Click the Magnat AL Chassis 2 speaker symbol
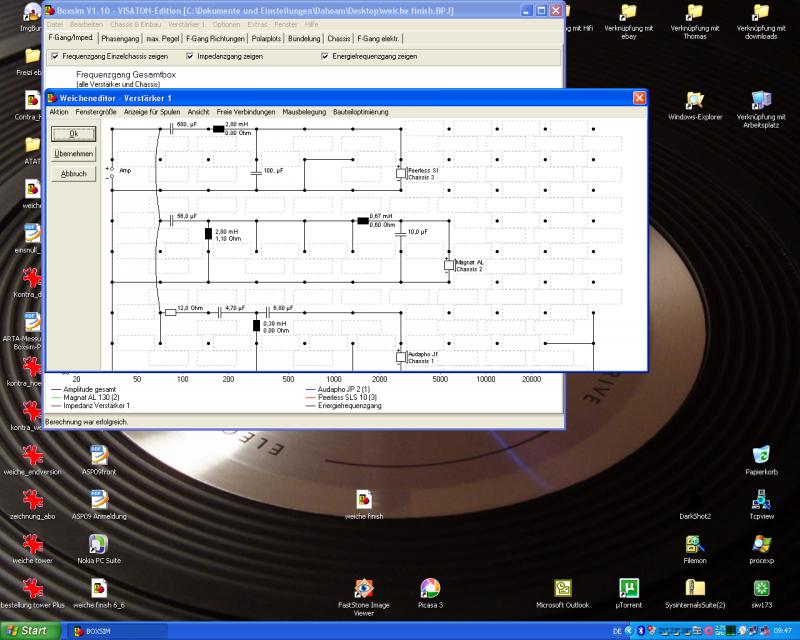 click(x=449, y=265)
